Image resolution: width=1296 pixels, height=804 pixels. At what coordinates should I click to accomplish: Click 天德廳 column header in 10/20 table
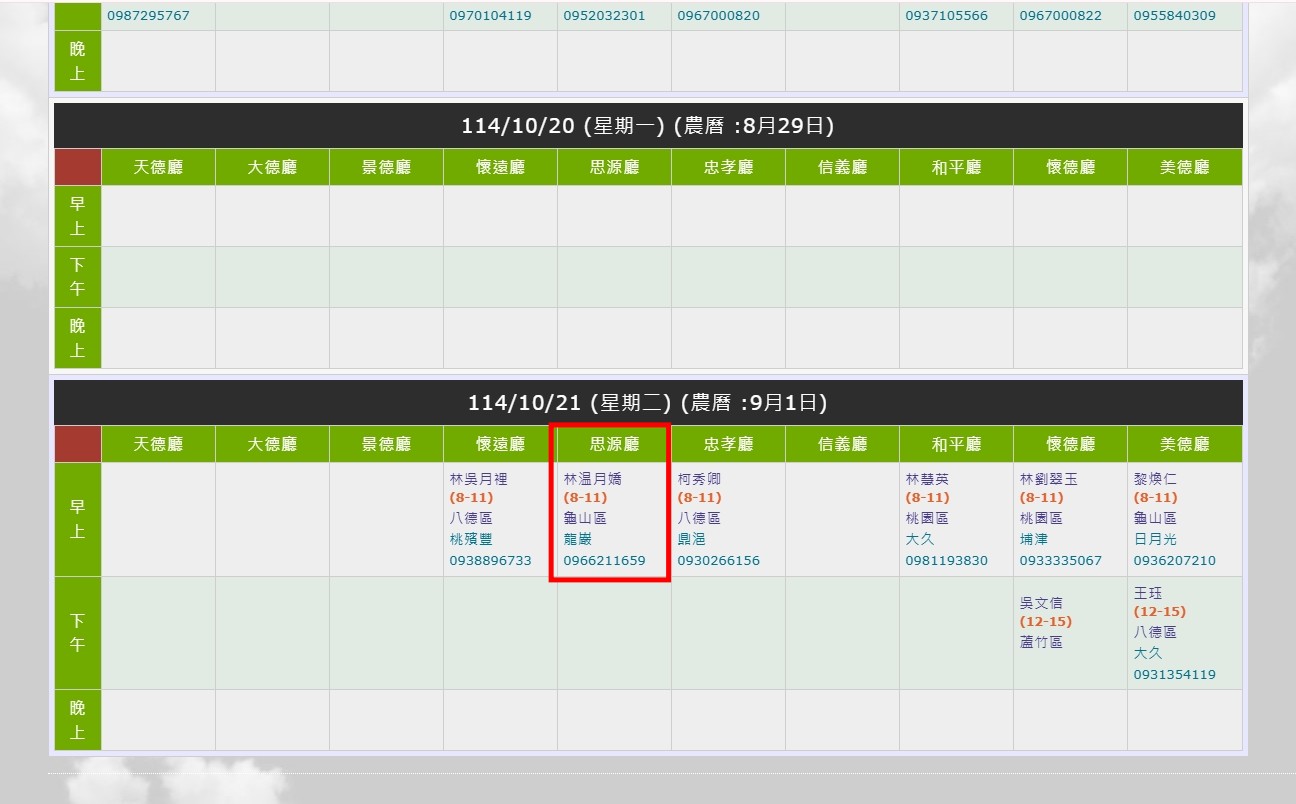point(158,167)
